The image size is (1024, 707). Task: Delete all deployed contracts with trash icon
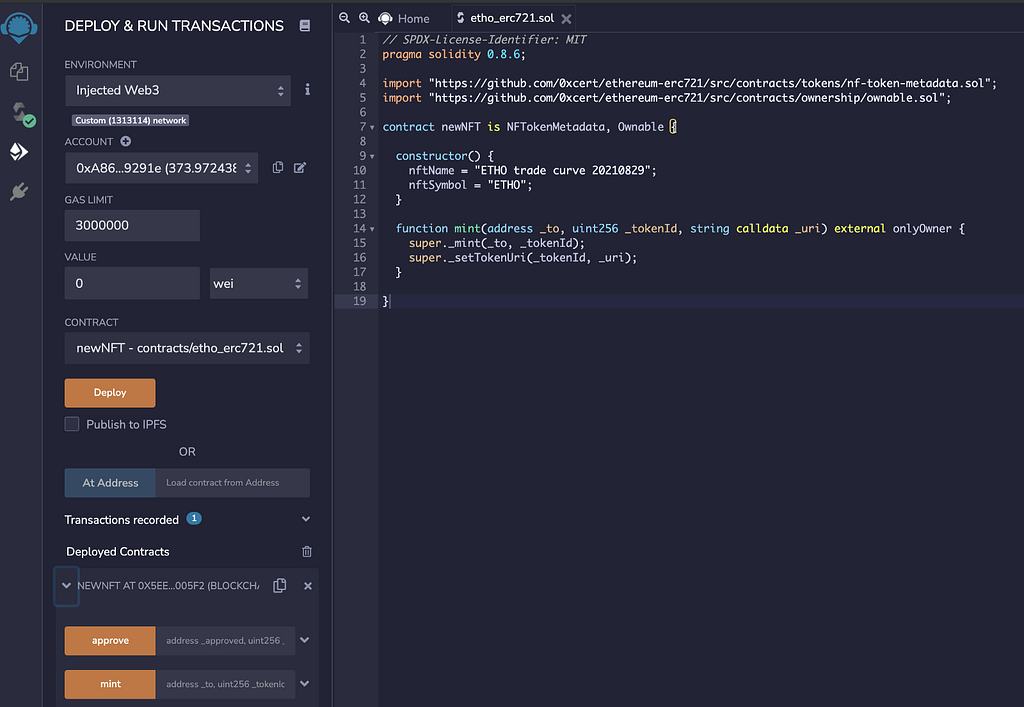point(307,552)
